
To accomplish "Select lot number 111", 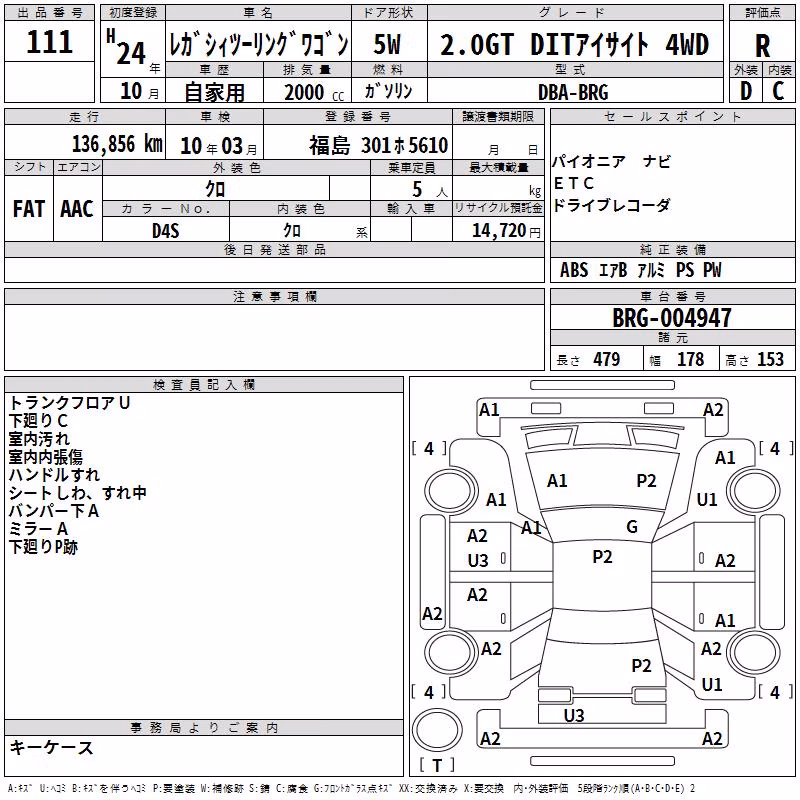I will pos(49,42).
